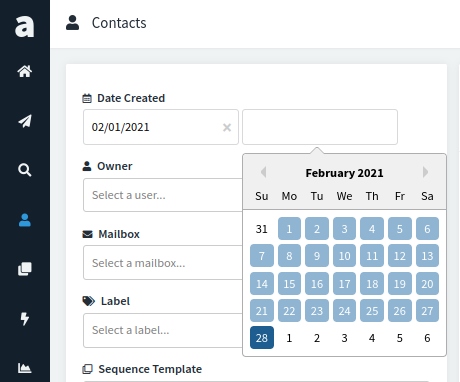The image size is (460, 382).
Task: Pick February 28 in the calendar
Action: click(x=262, y=338)
